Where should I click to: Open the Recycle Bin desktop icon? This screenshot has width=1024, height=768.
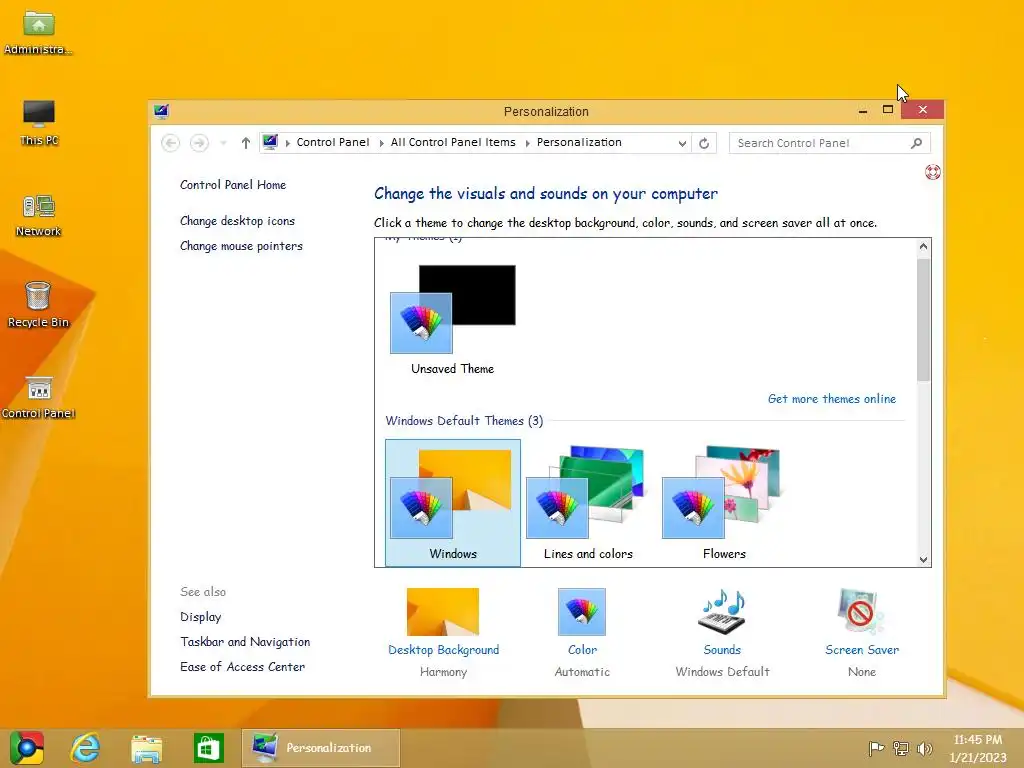[x=38, y=304]
